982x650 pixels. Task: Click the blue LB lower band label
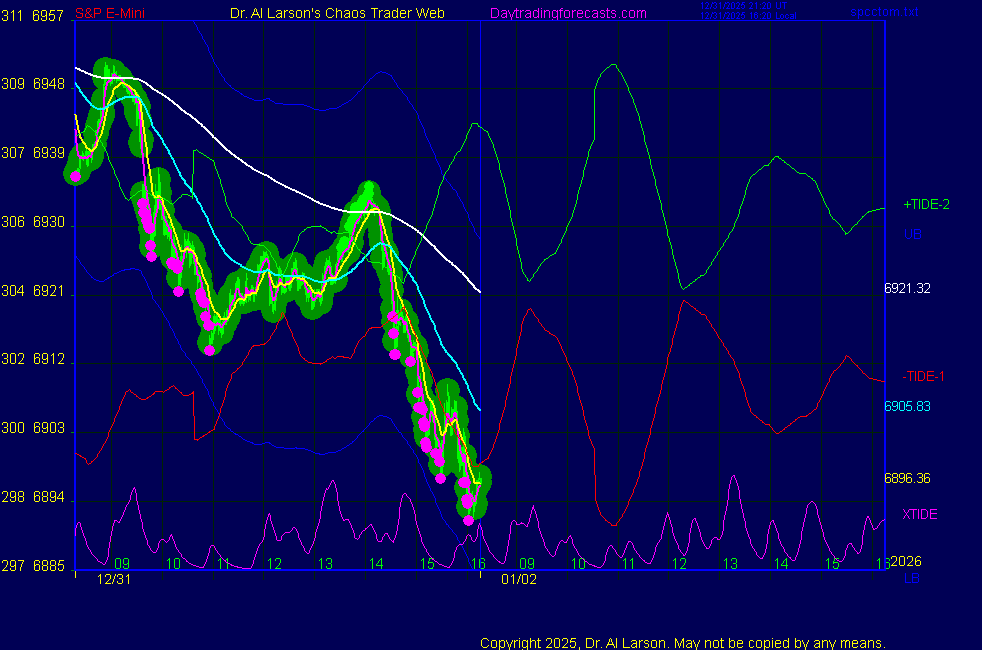[x=911, y=578]
